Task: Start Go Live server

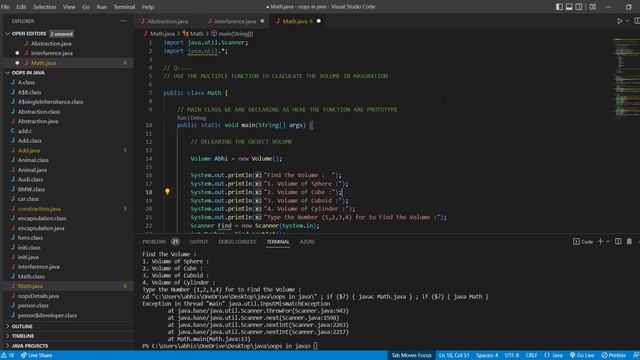Action: pos(582,356)
